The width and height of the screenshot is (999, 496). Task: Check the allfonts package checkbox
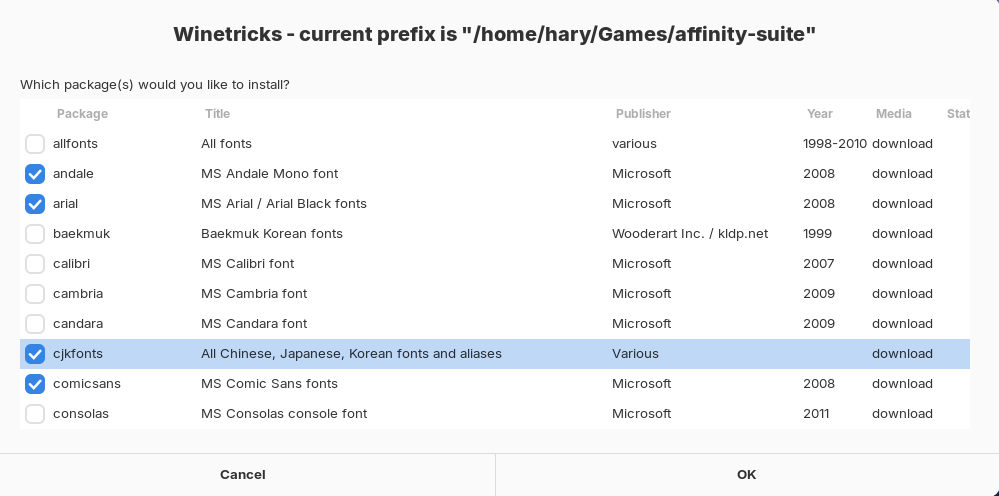click(x=35, y=144)
